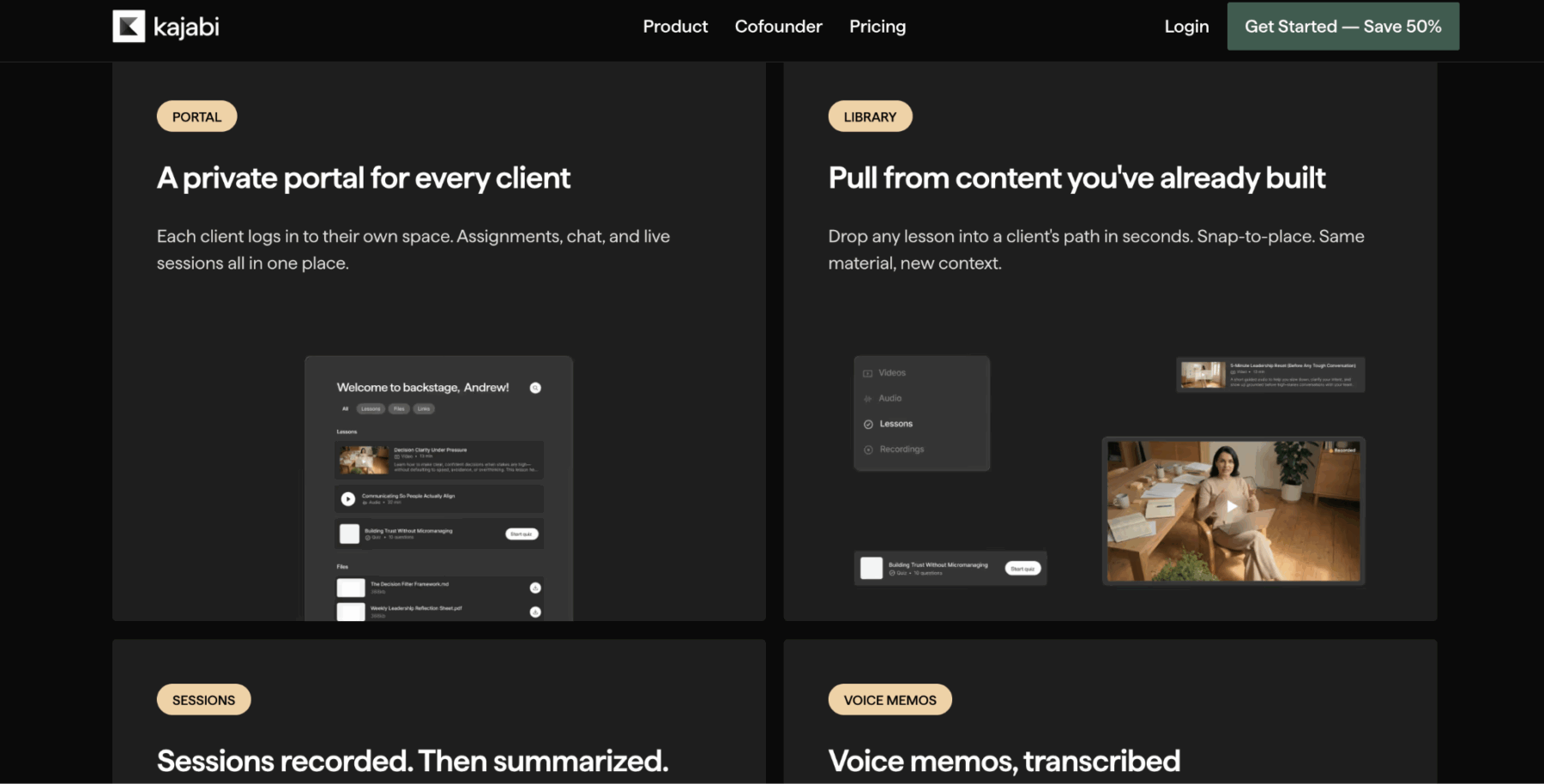Viewport: 1544px width, 784px height.
Task: Click heading Sessions recorded. Then summarized.
Action: tap(413, 762)
